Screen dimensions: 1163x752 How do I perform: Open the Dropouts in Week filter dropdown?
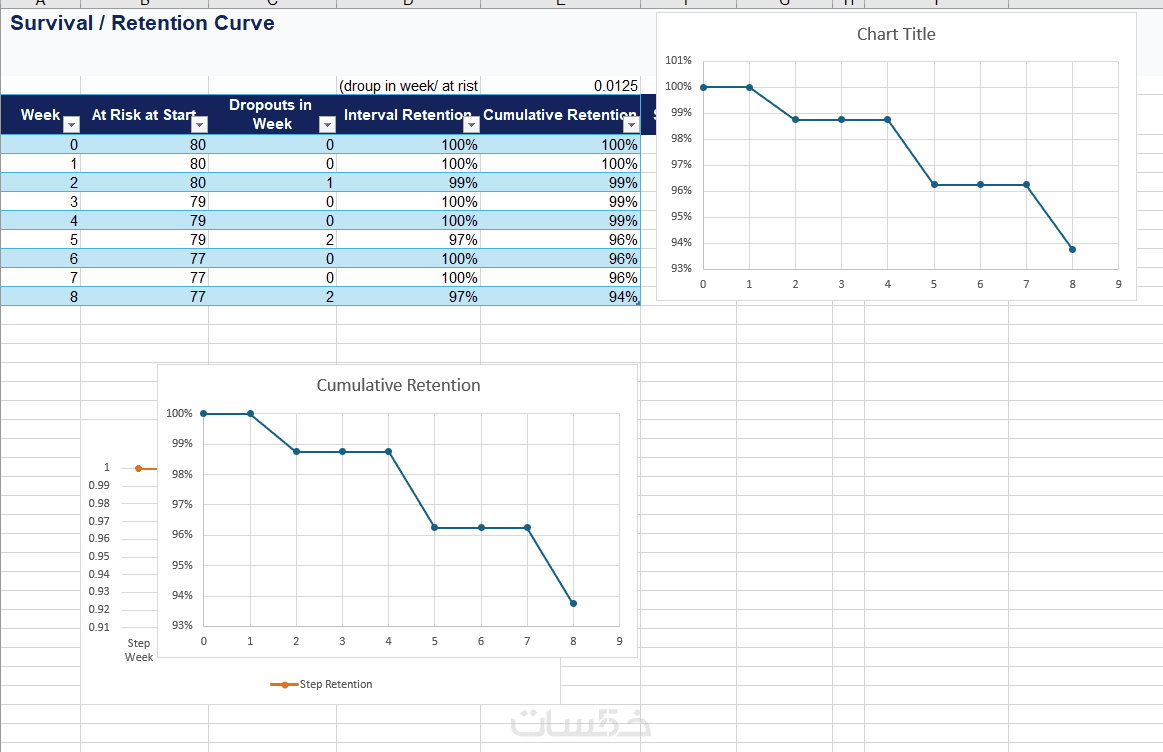(327, 125)
